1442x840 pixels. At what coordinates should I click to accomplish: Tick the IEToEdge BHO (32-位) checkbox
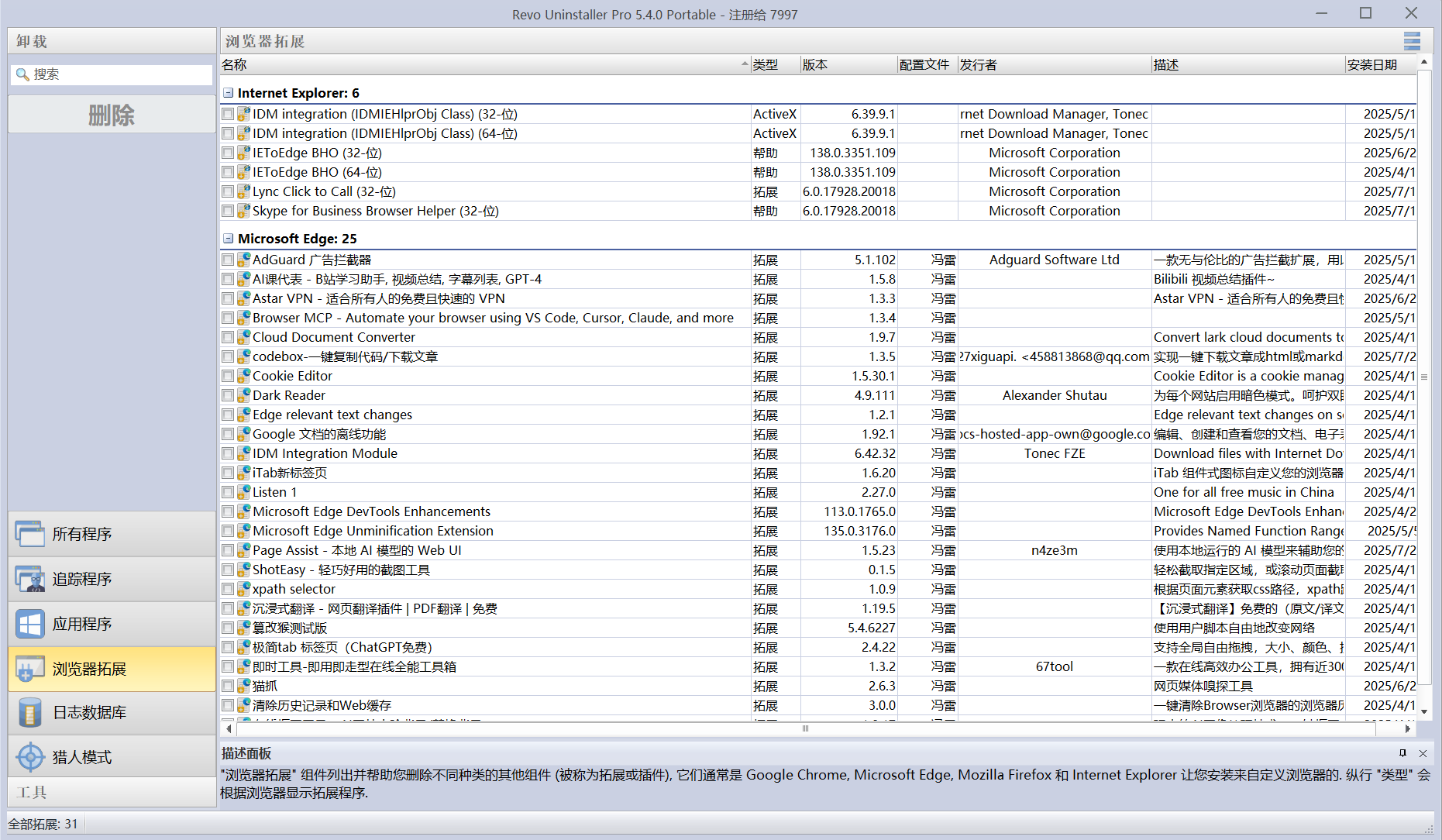pos(228,153)
